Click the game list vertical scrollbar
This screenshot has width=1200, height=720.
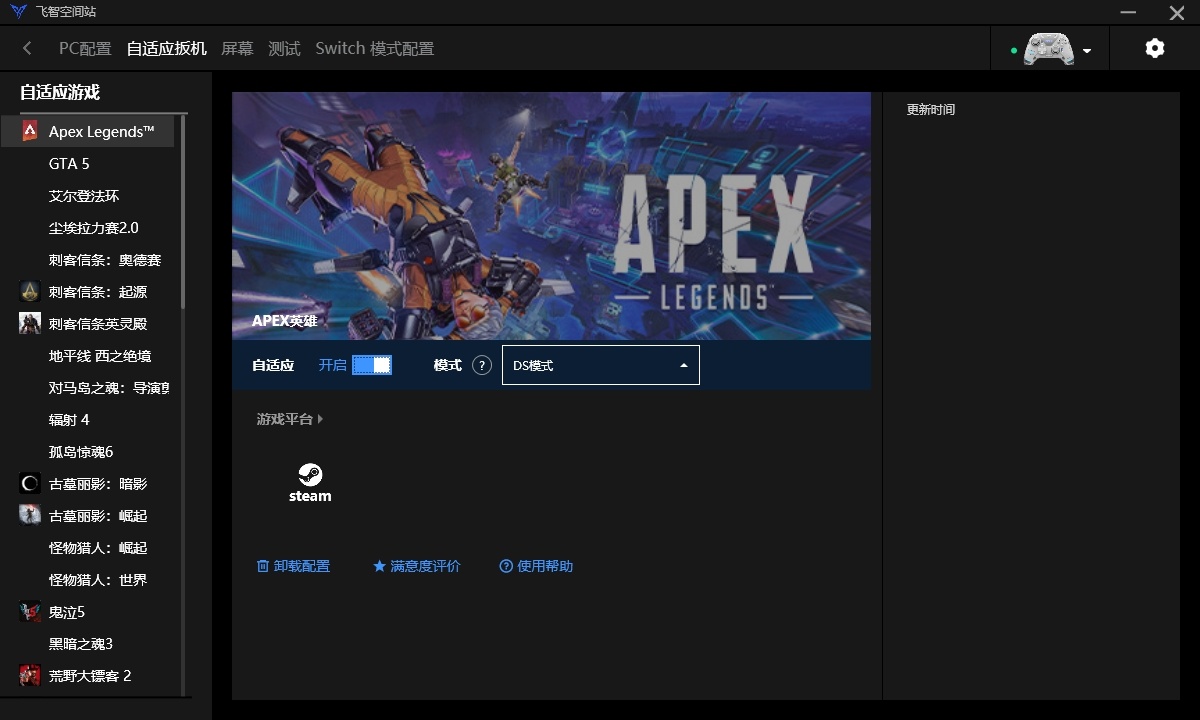click(x=183, y=212)
